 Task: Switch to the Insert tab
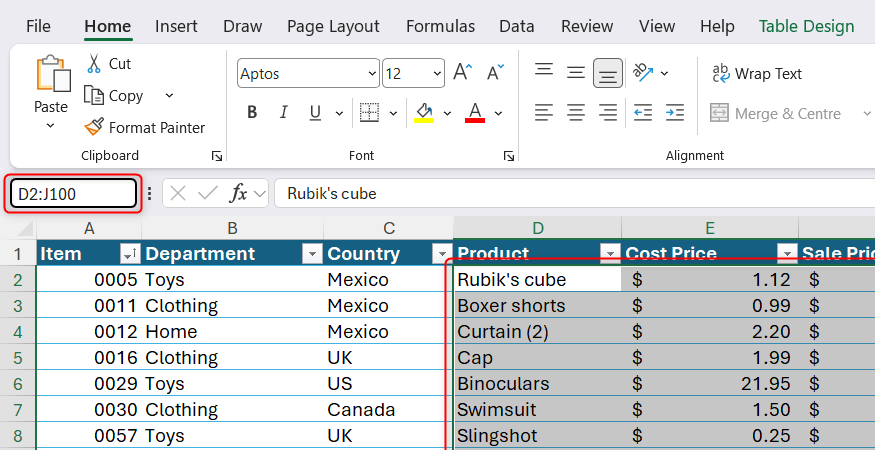click(176, 26)
